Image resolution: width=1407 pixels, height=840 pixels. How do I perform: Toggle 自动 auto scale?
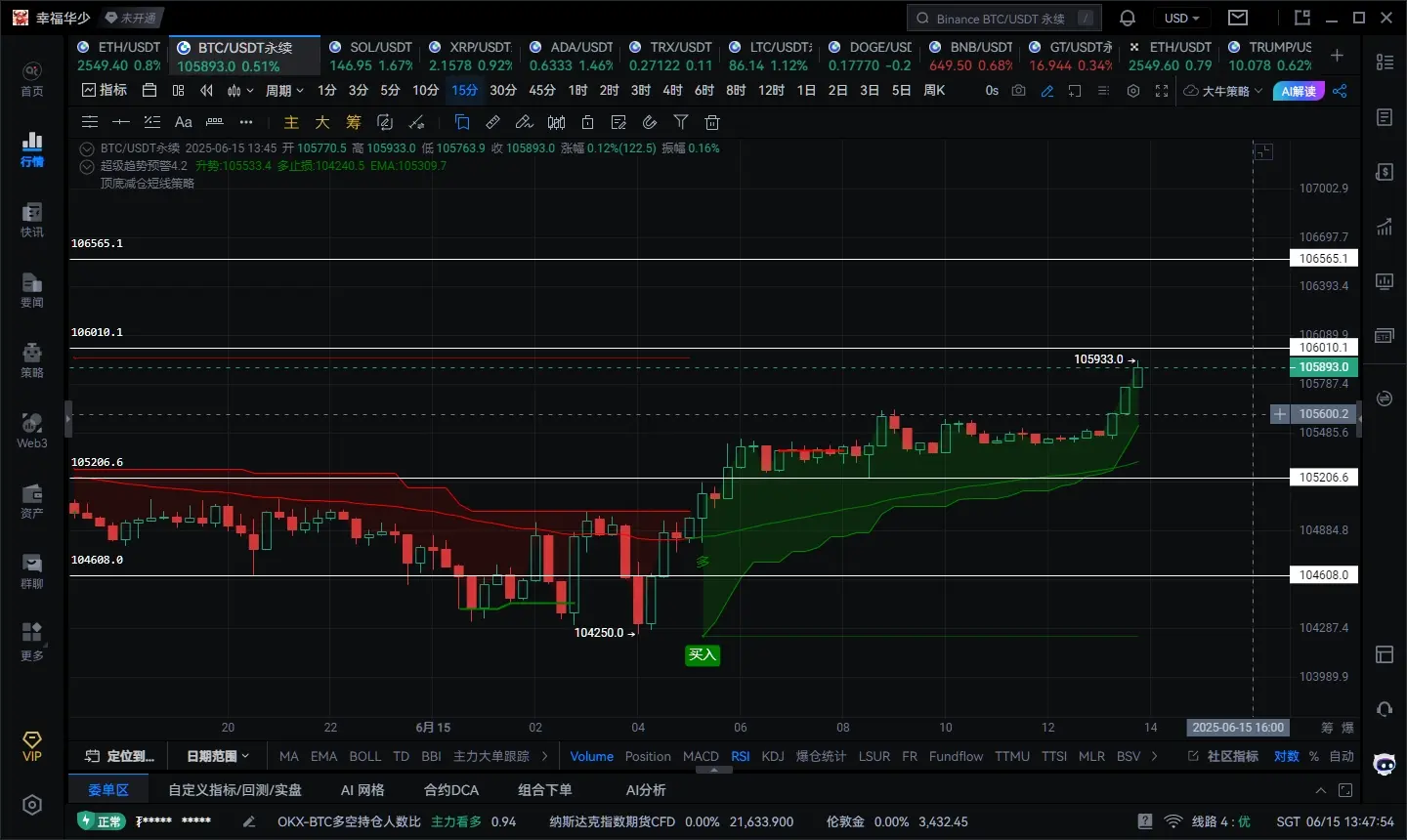click(x=1342, y=756)
